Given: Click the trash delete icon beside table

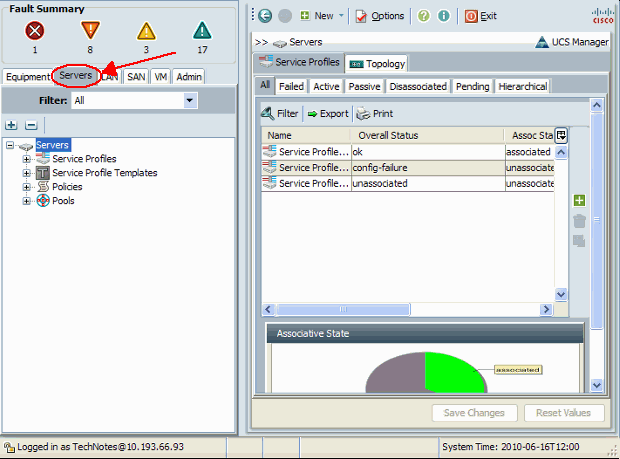Looking at the screenshot, I should pos(579,221).
